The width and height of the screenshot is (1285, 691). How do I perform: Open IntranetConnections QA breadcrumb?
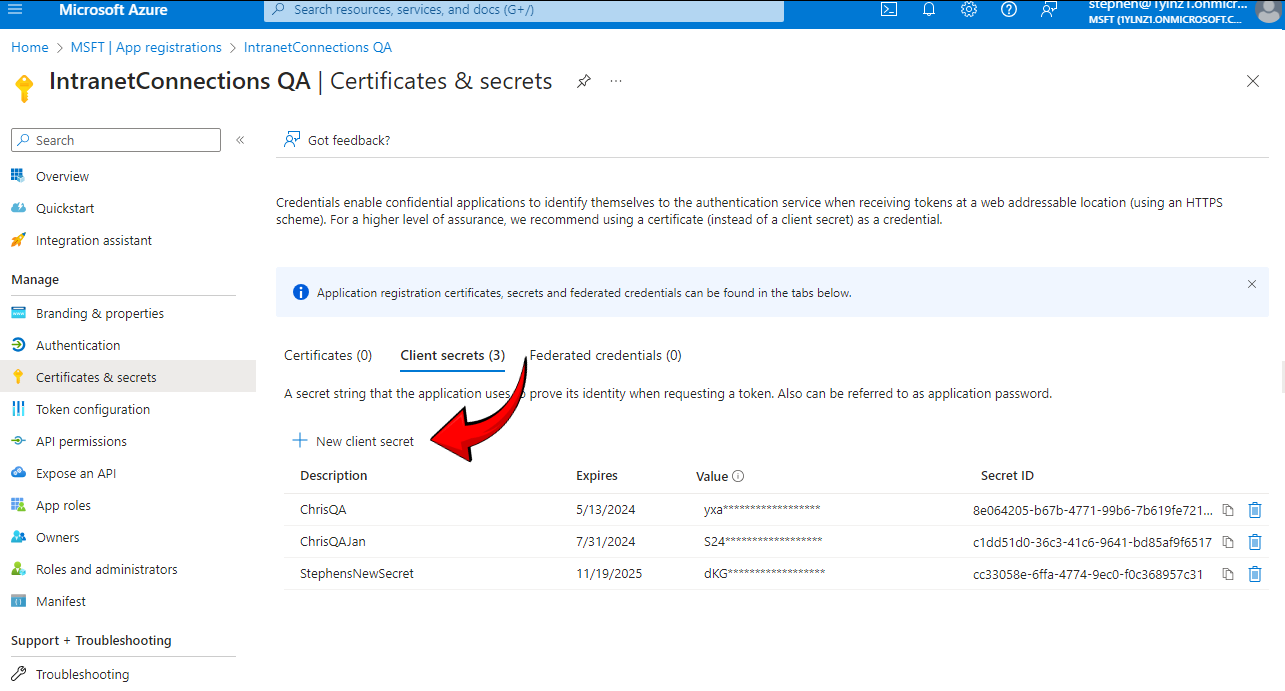[318, 47]
